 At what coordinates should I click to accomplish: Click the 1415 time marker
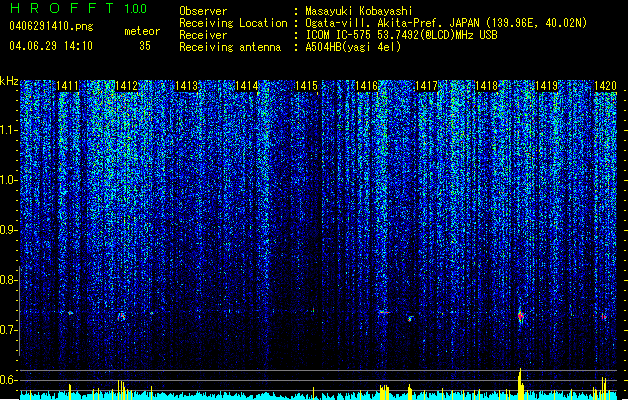(x=306, y=86)
